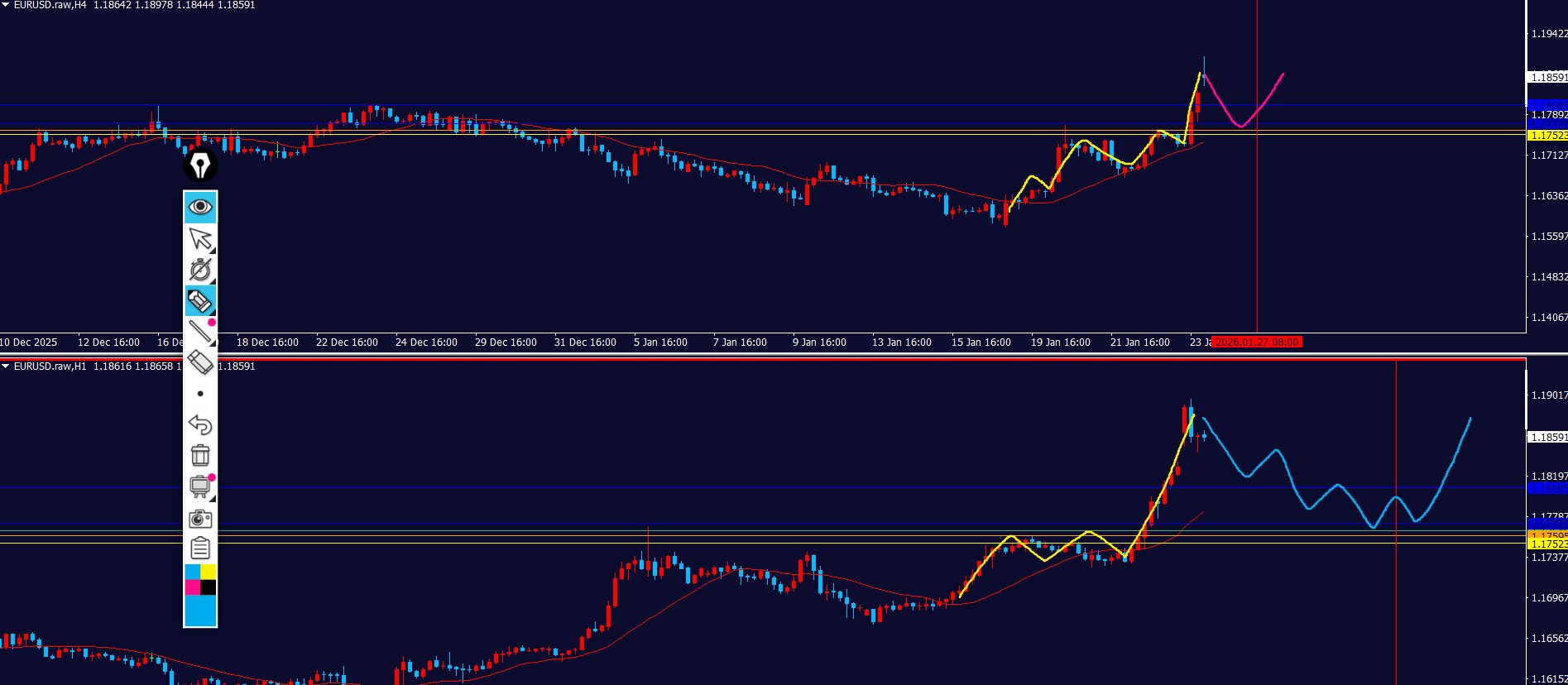This screenshot has height=685, width=1568.
Task: Clear all drawings with trash icon
Action: click(x=200, y=456)
